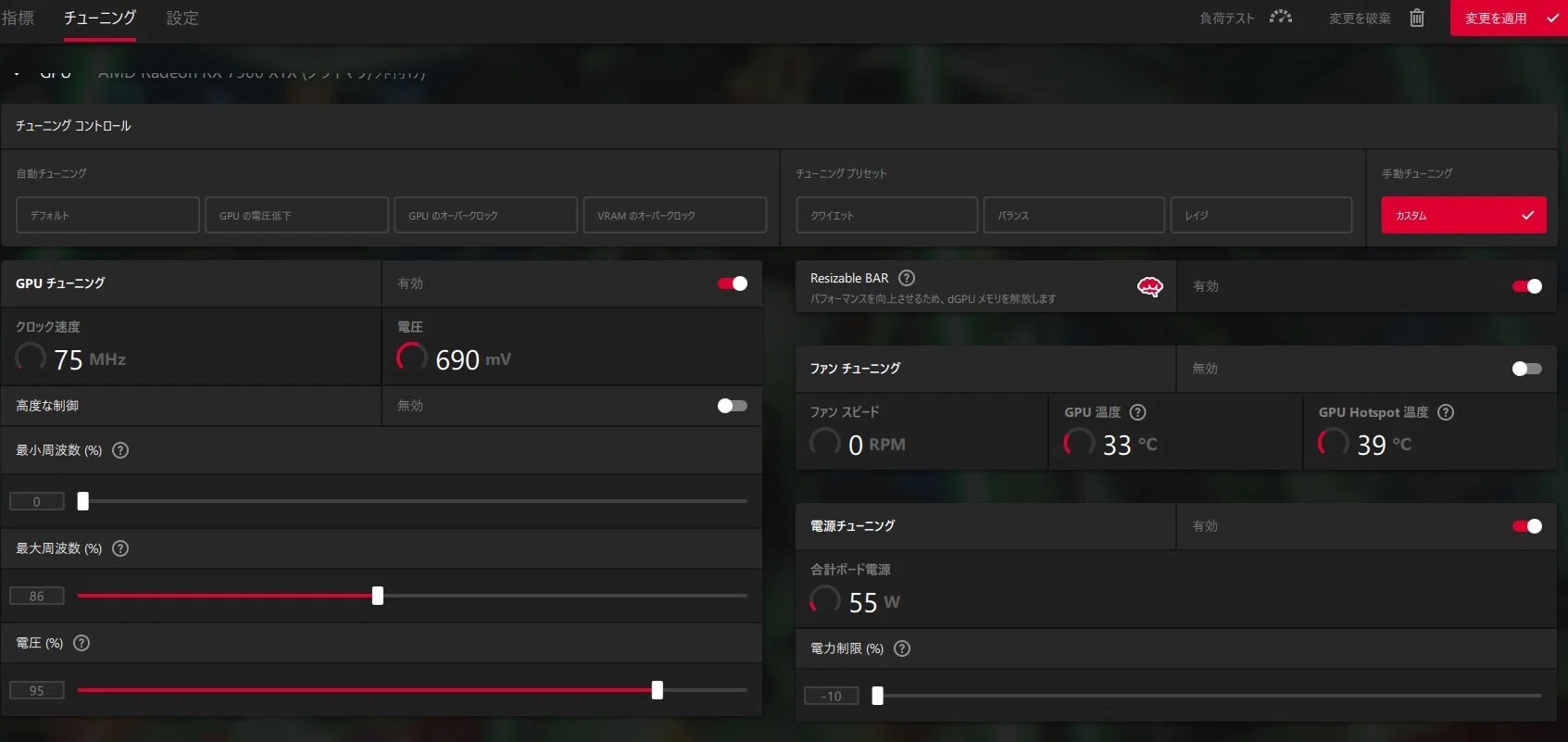Open help icon for 最大周波数 (%)
This screenshot has height=742, width=1568.
120,548
